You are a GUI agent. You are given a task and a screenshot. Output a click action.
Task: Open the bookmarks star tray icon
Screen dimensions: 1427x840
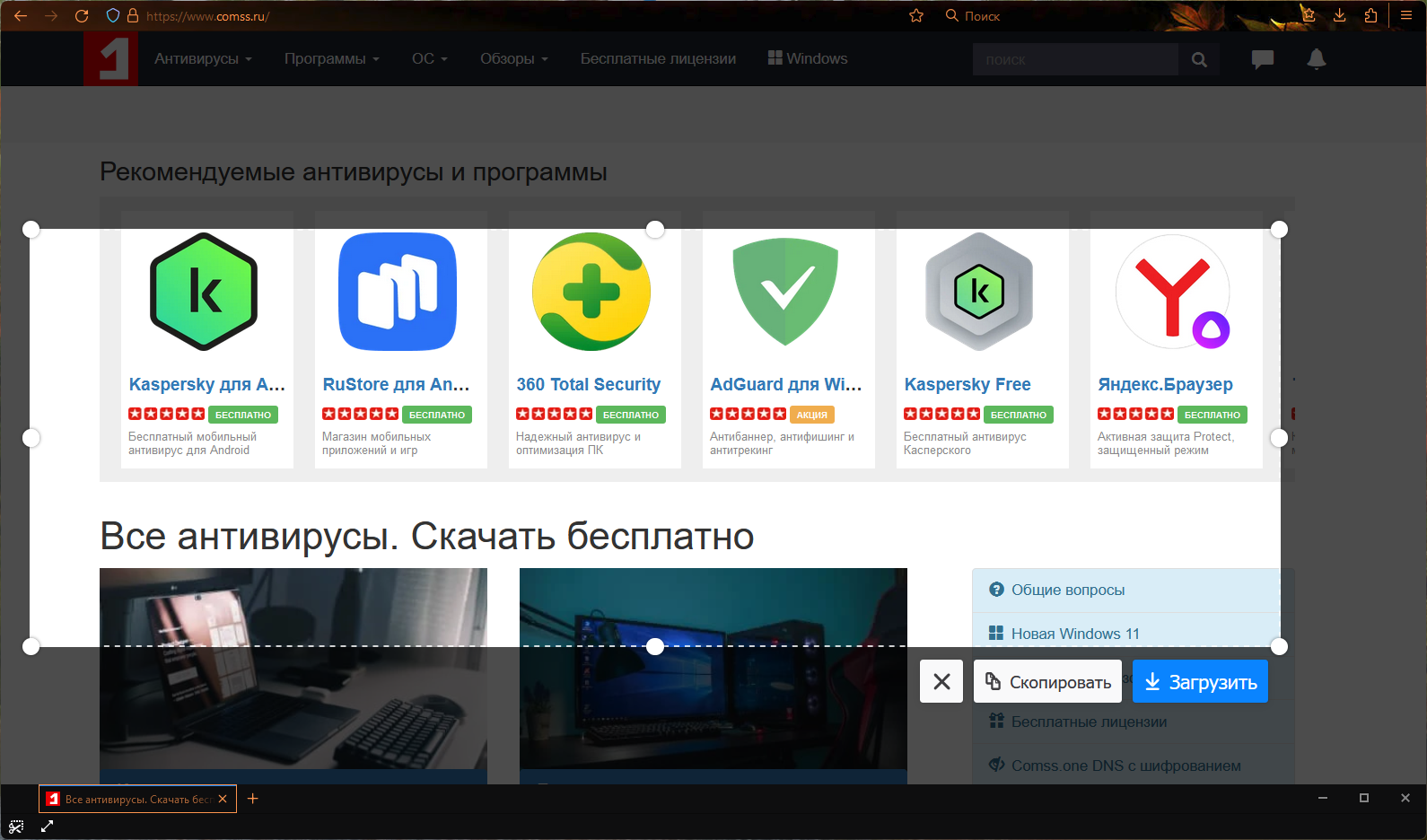1309,15
